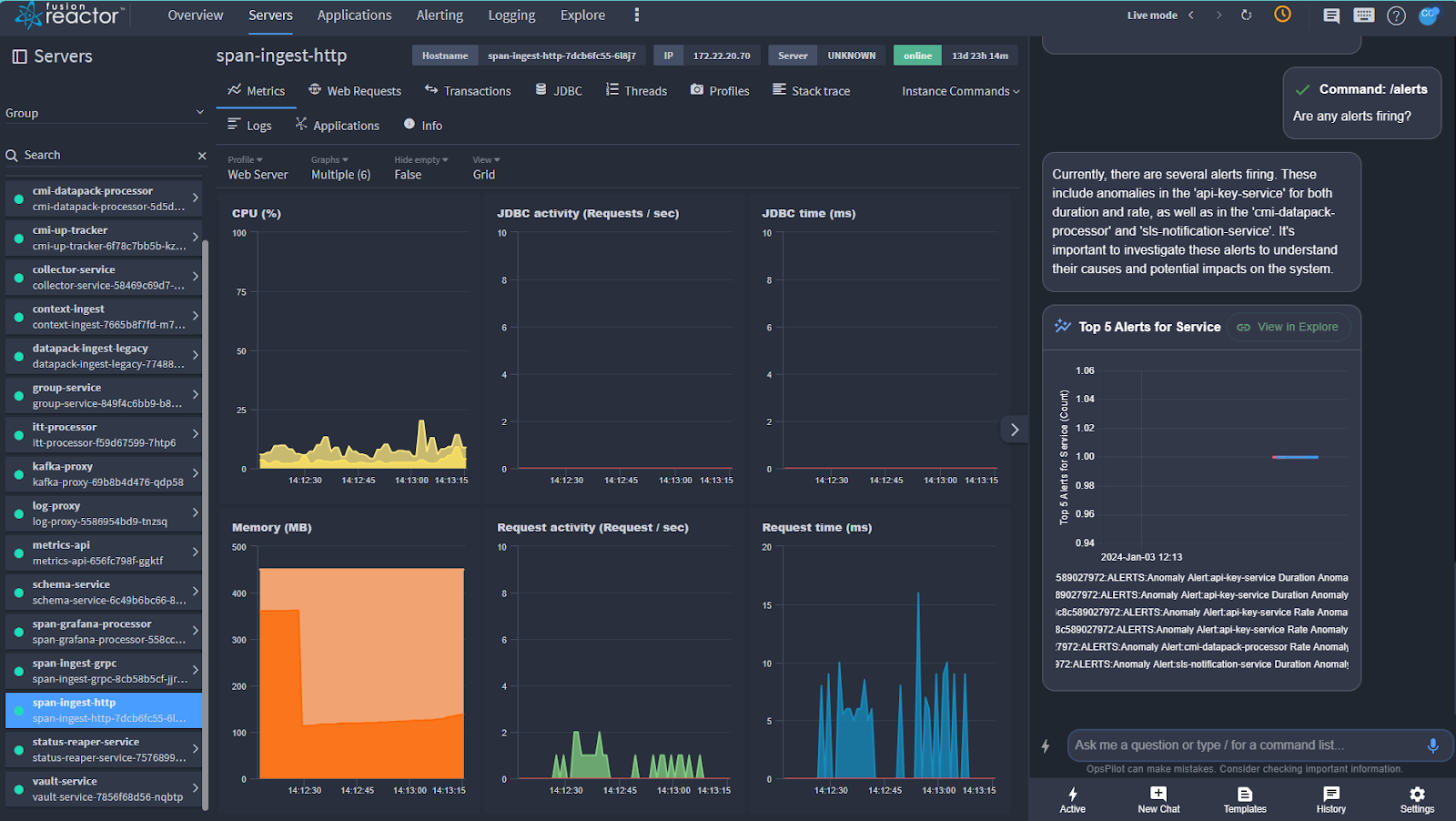This screenshot has width=1456, height=821.
Task: Select the log-proxy server
Action: (x=104, y=513)
